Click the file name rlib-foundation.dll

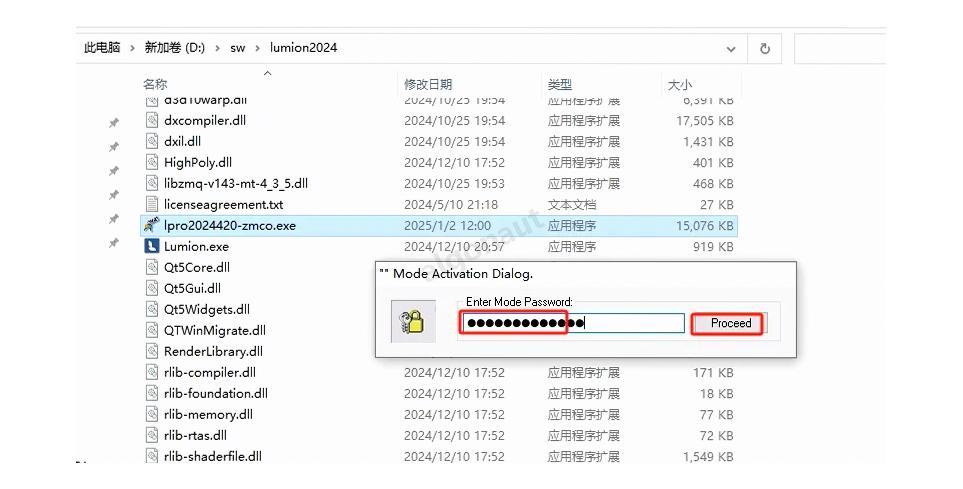216,393
